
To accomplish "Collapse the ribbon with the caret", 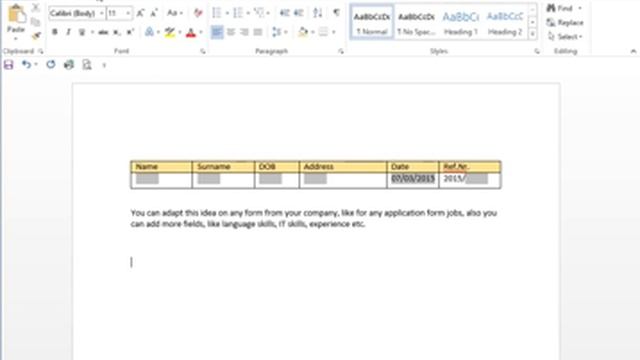I will (x=633, y=51).
